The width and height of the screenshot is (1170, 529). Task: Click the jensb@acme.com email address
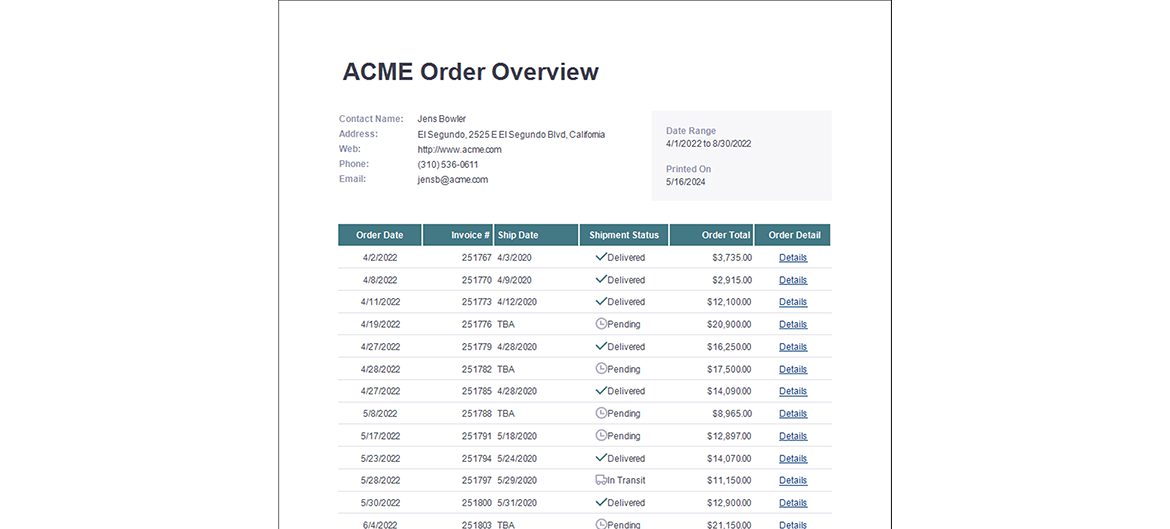pos(453,180)
